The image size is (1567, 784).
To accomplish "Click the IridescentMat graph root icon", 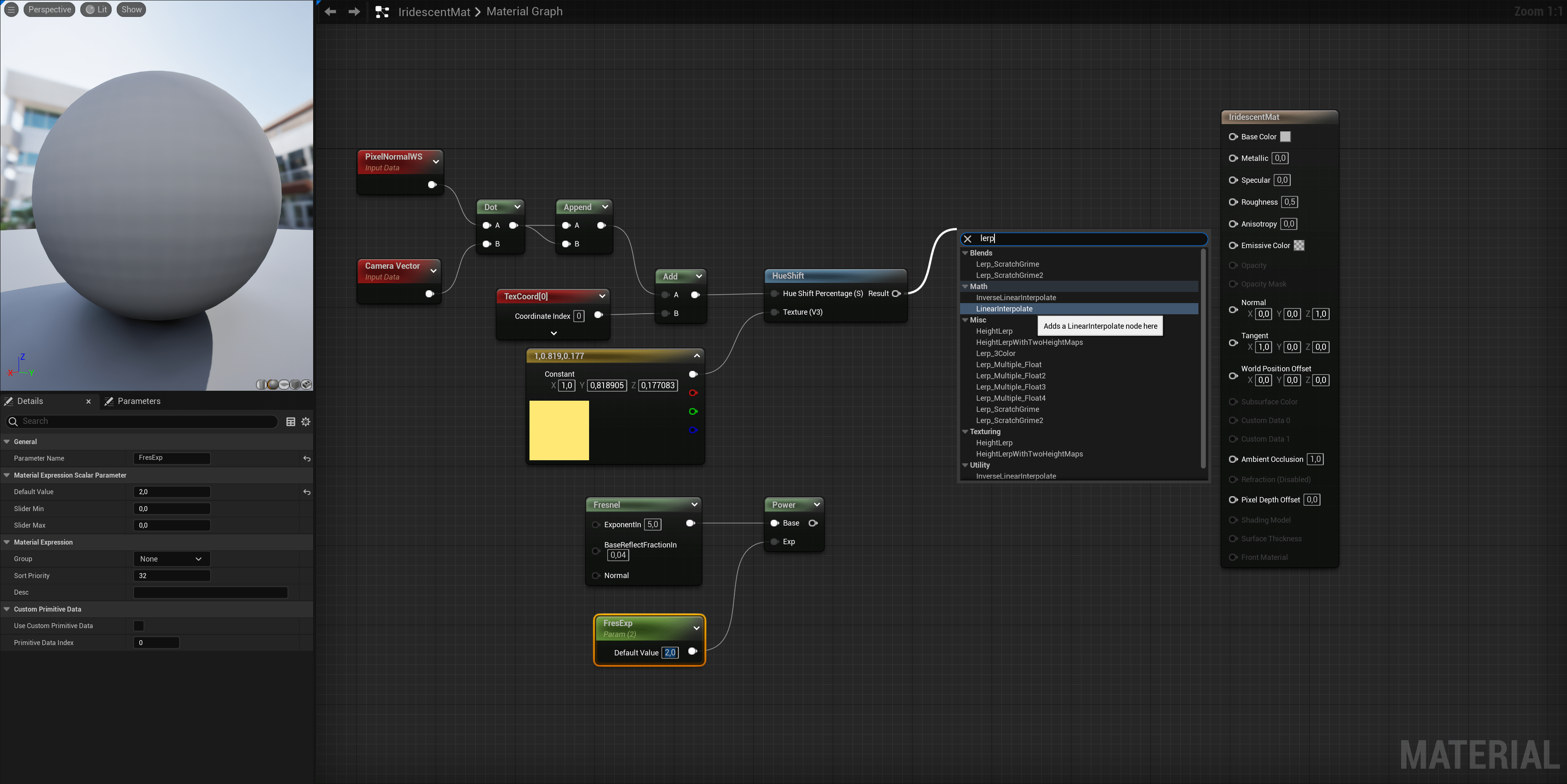I will pyautogui.click(x=382, y=12).
